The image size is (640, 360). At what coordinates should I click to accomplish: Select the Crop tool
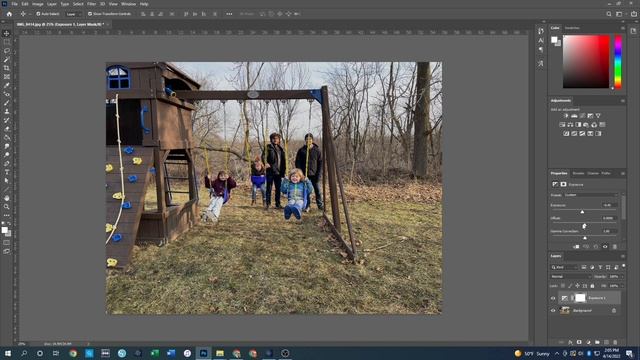tap(7, 68)
